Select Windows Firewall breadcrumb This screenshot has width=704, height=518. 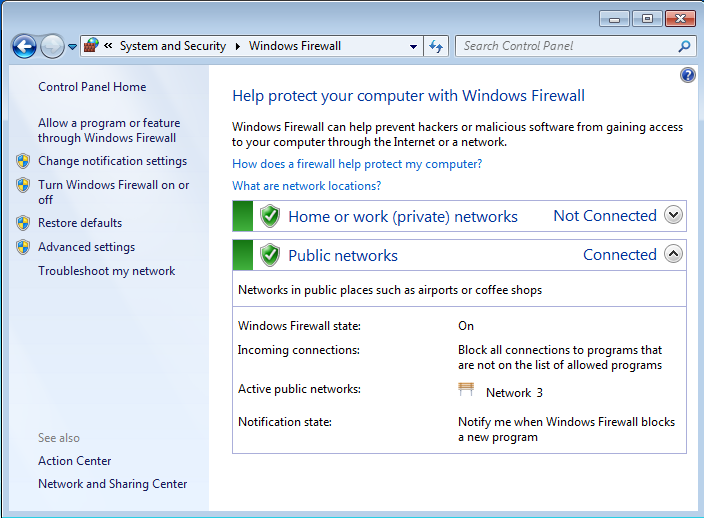[295, 46]
